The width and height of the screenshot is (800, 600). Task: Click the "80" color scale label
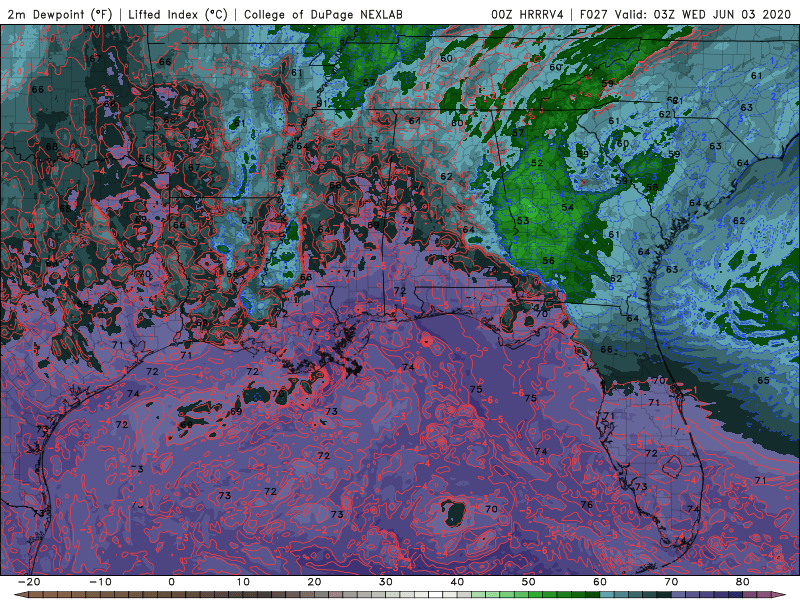pos(743,582)
